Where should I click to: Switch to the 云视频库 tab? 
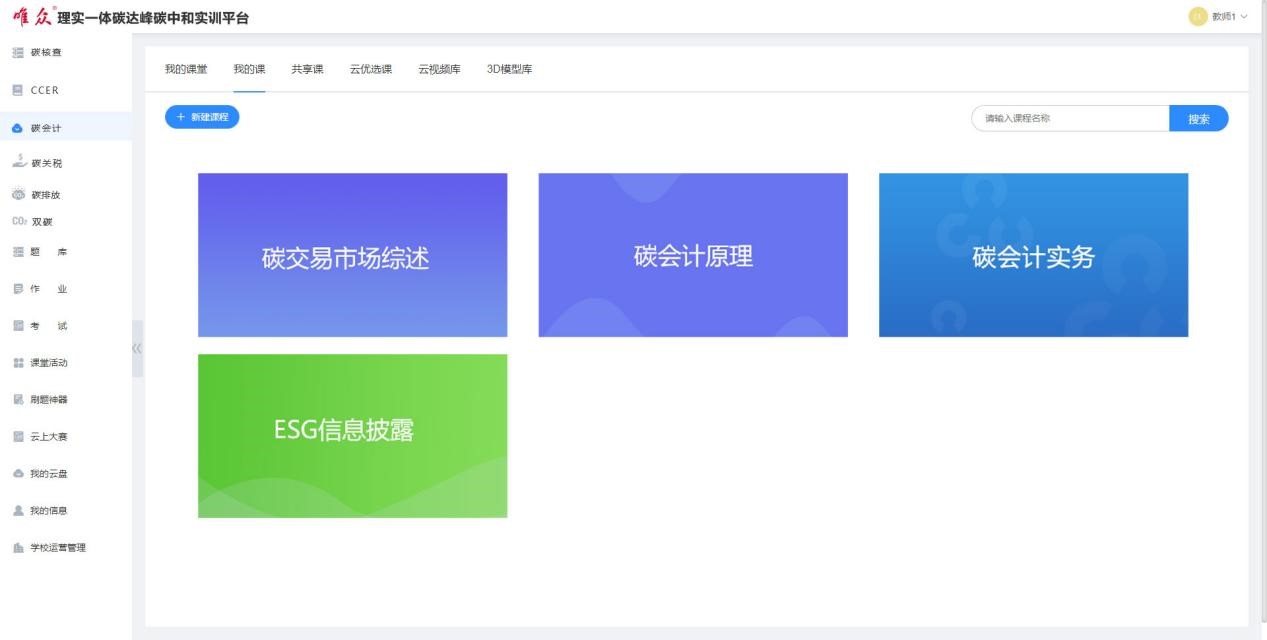(x=439, y=69)
